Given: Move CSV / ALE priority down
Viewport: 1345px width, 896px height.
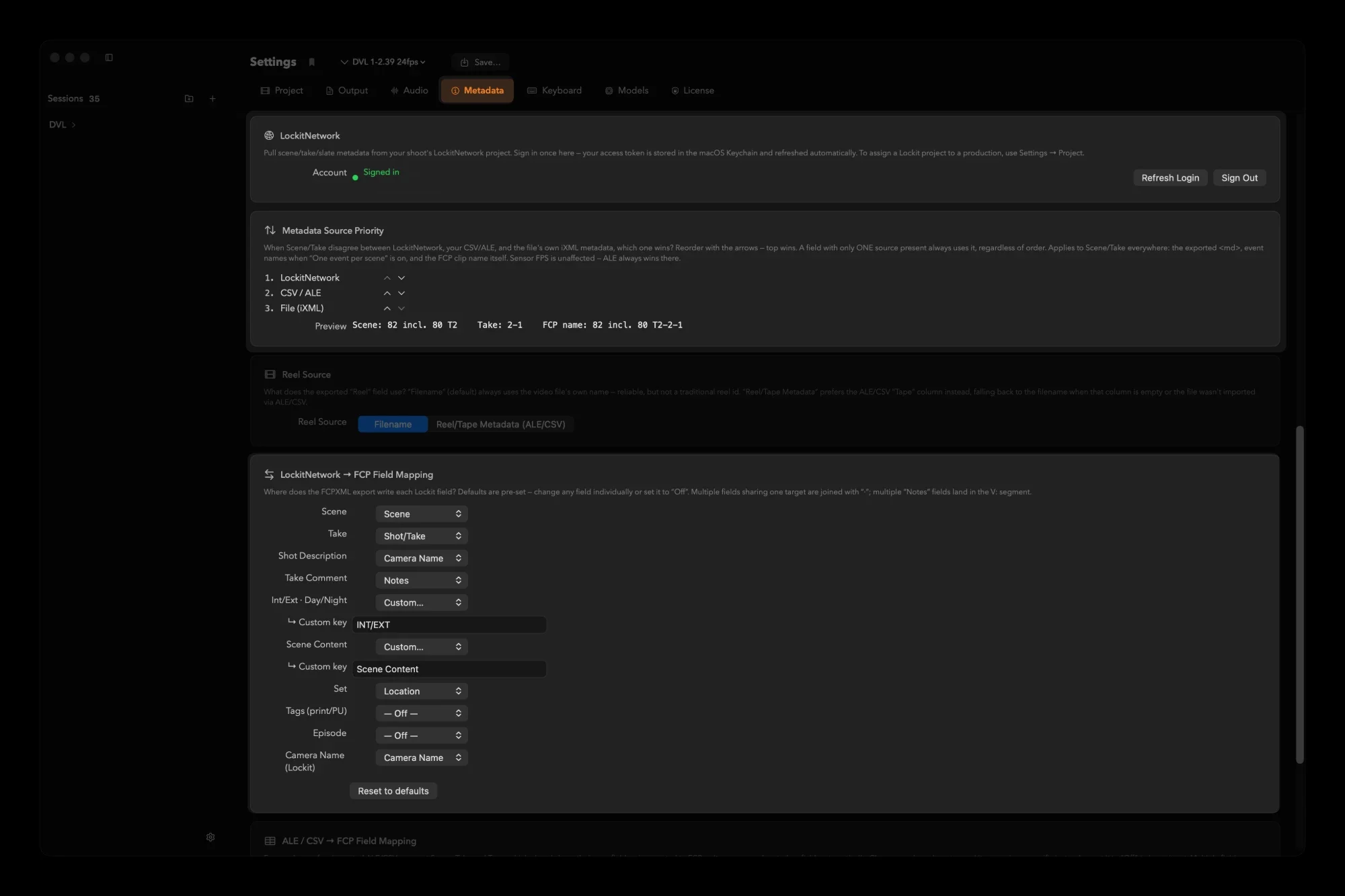Looking at the screenshot, I should (401, 293).
